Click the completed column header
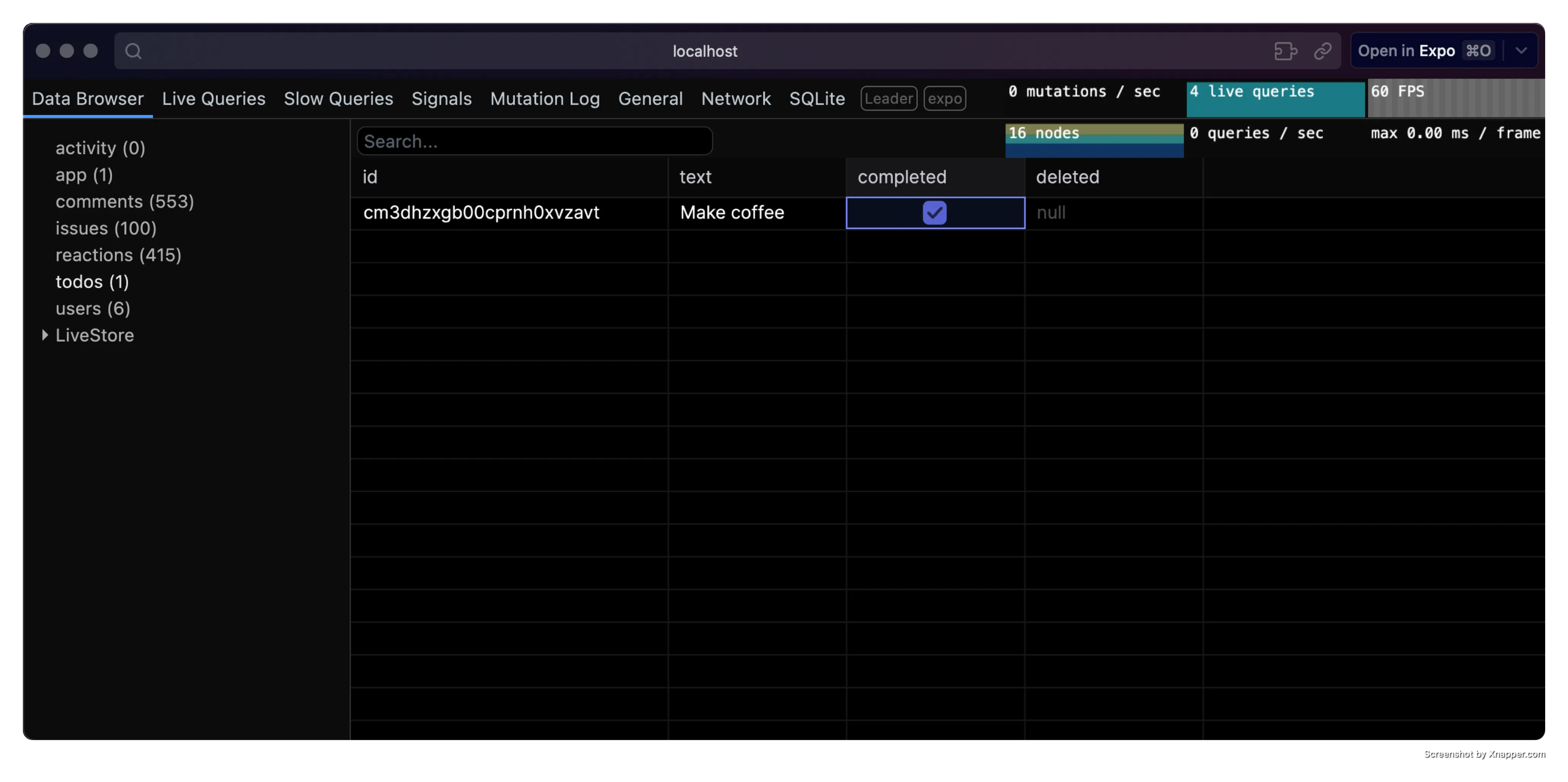This screenshot has width=1568, height=782. pyautogui.click(x=935, y=177)
